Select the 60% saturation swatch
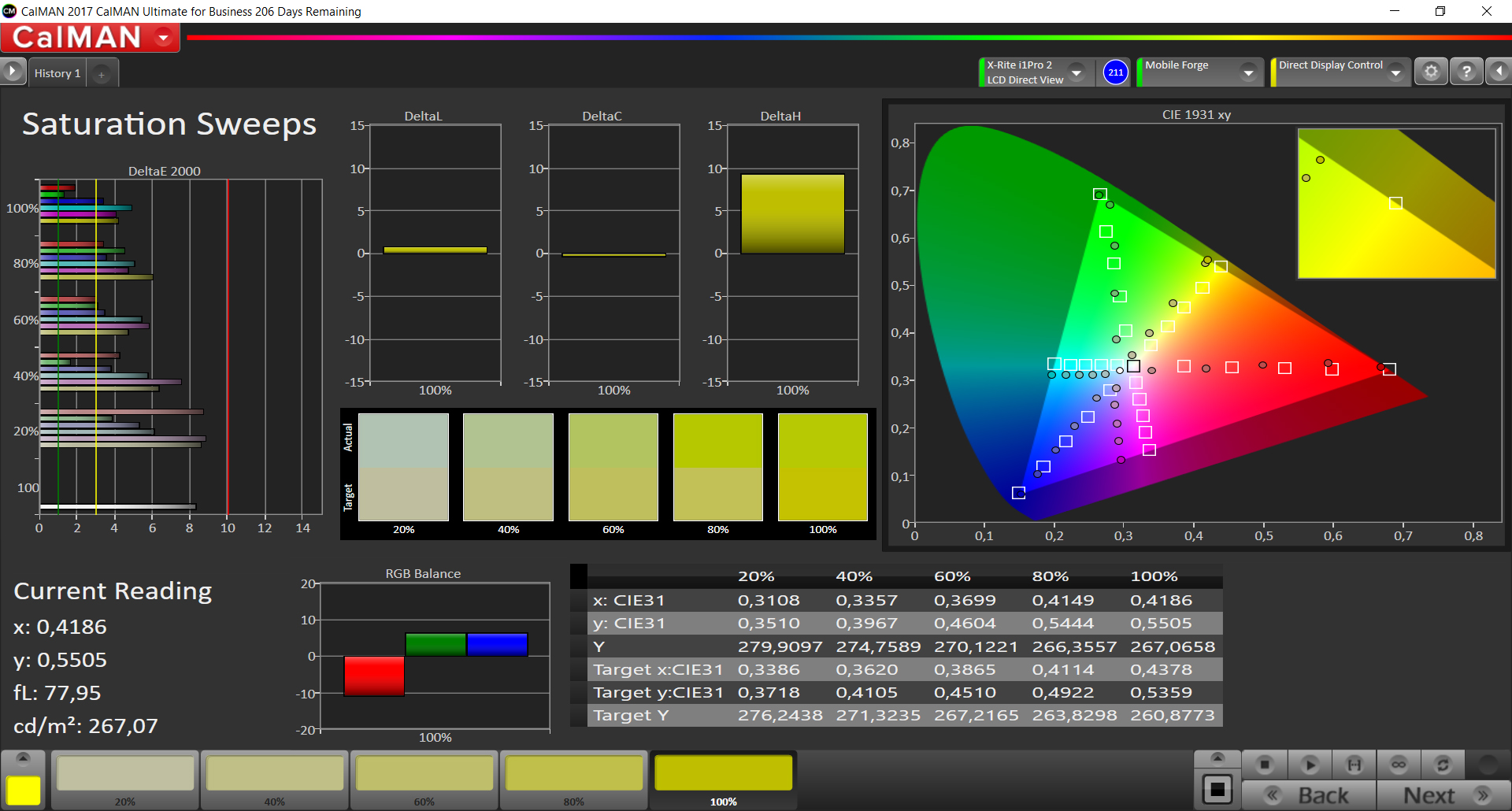 [424, 780]
